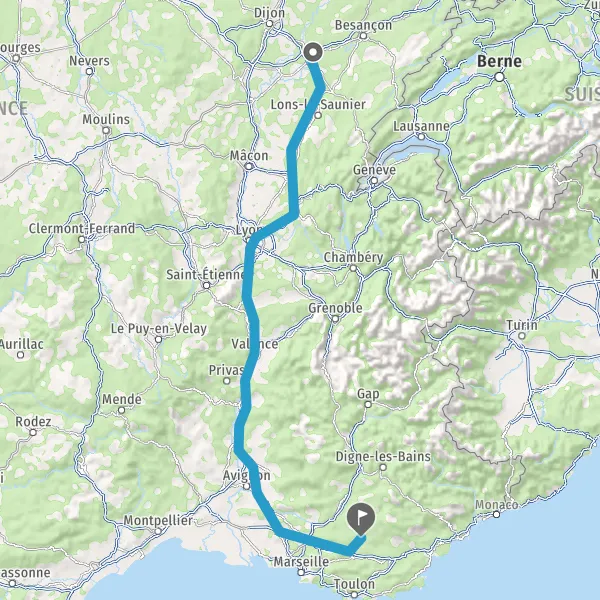Click the Montpellier city marker
The image size is (600, 600).
tap(158, 532)
